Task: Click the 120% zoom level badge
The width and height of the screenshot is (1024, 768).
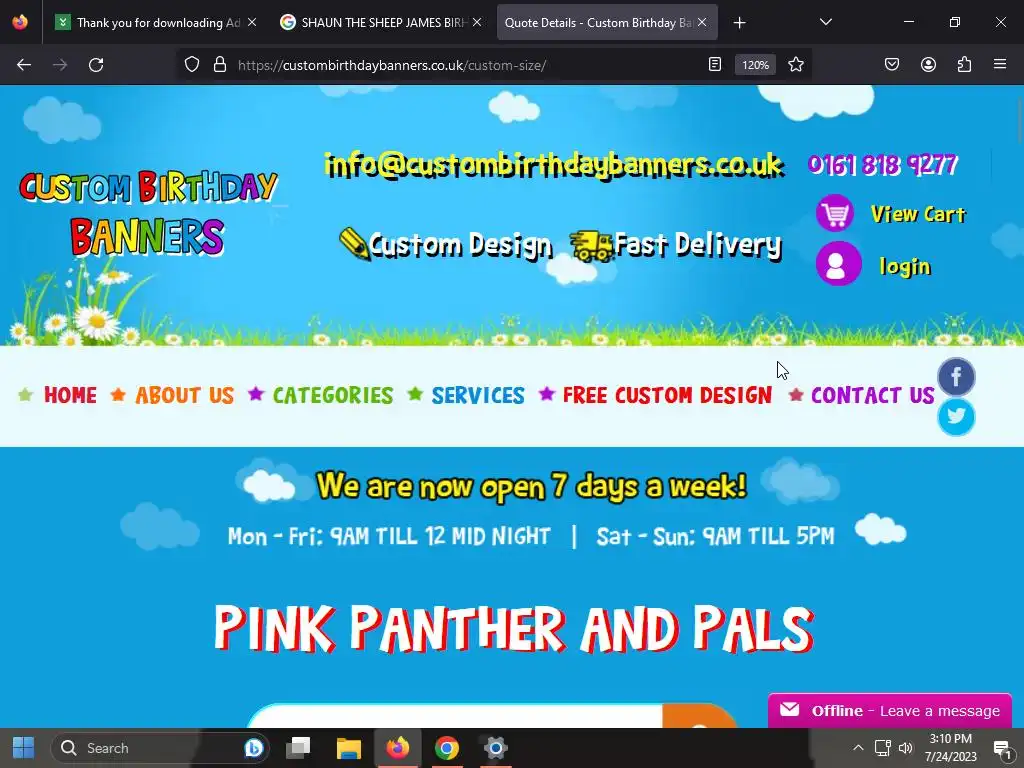Action: (x=755, y=65)
